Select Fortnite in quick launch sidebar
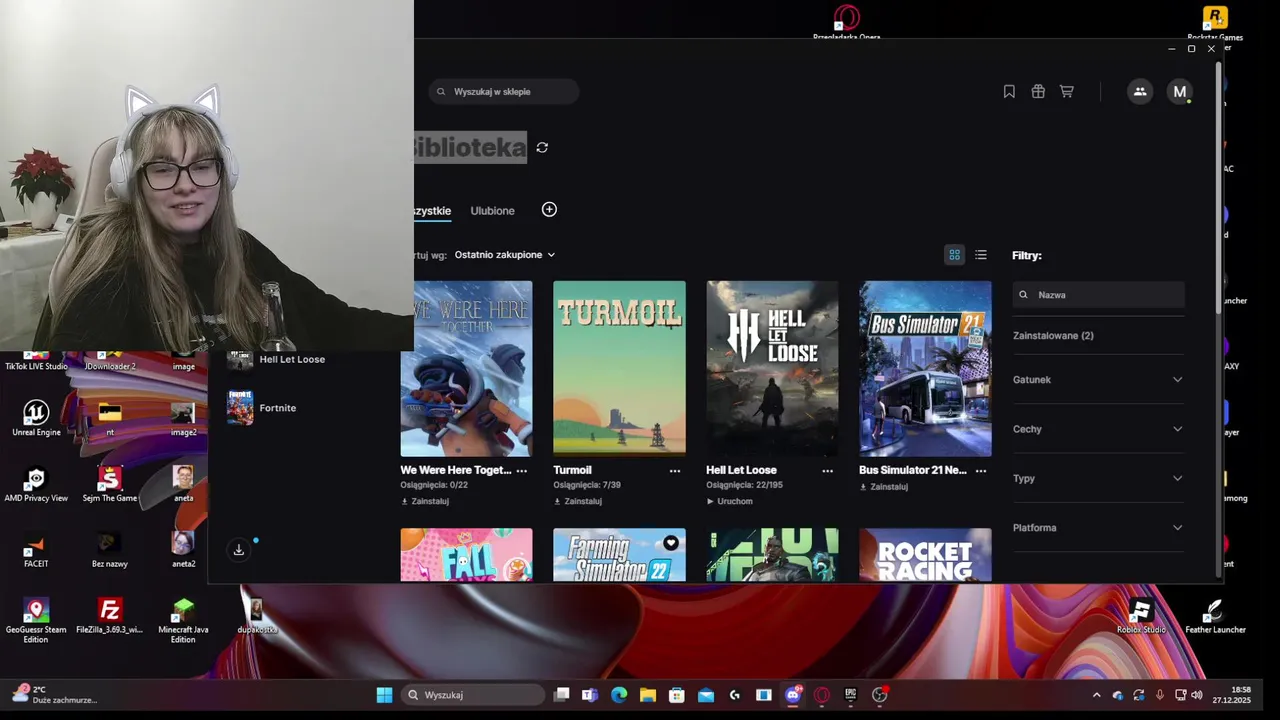 click(x=262, y=408)
